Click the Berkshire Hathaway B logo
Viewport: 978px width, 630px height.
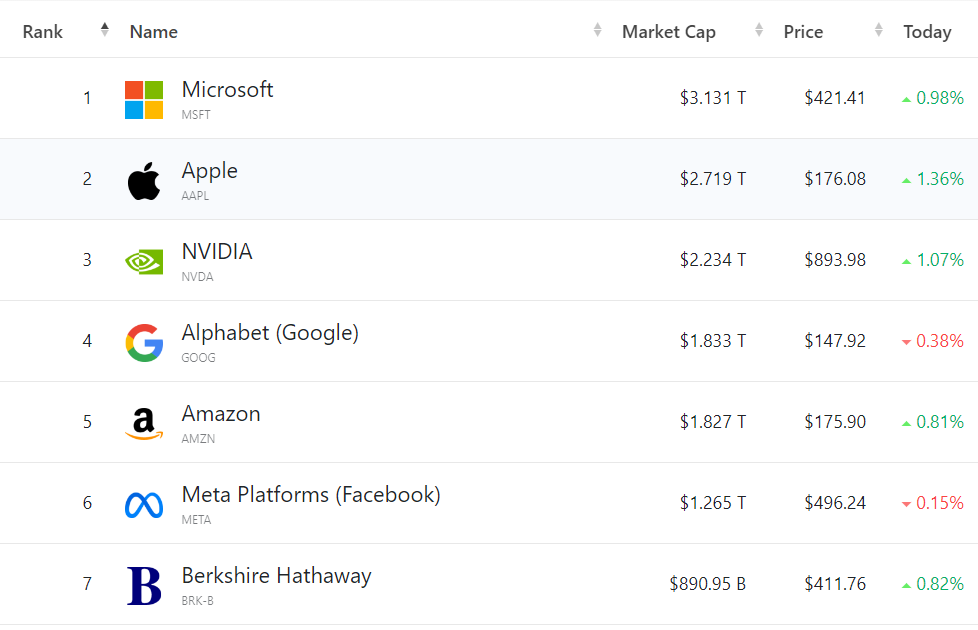click(x=144, y=586)
